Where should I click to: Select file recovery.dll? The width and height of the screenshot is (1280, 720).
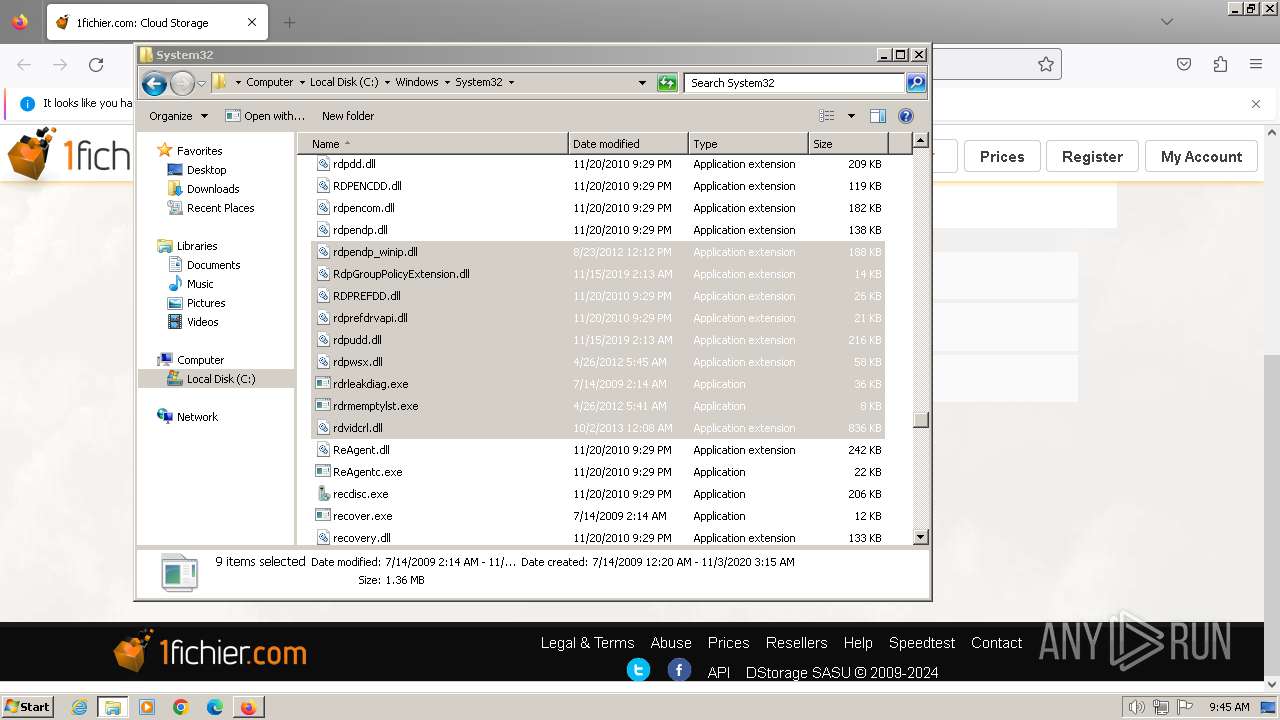coord(361,538)
